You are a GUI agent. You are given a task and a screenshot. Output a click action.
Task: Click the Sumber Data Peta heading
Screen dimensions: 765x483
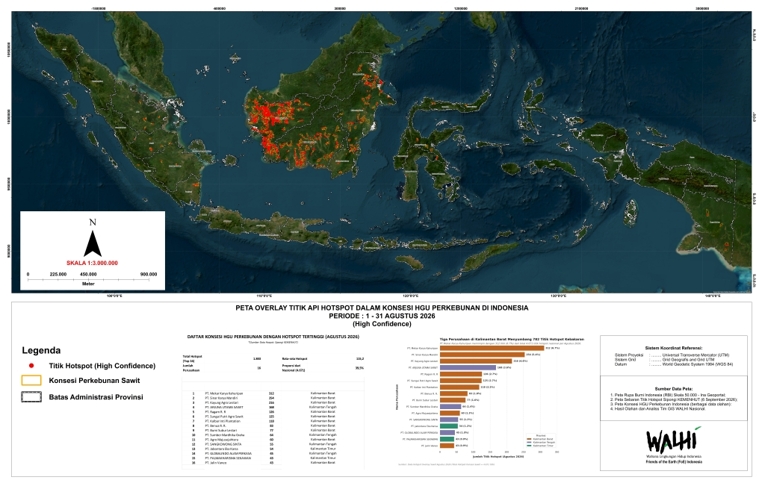673,388
